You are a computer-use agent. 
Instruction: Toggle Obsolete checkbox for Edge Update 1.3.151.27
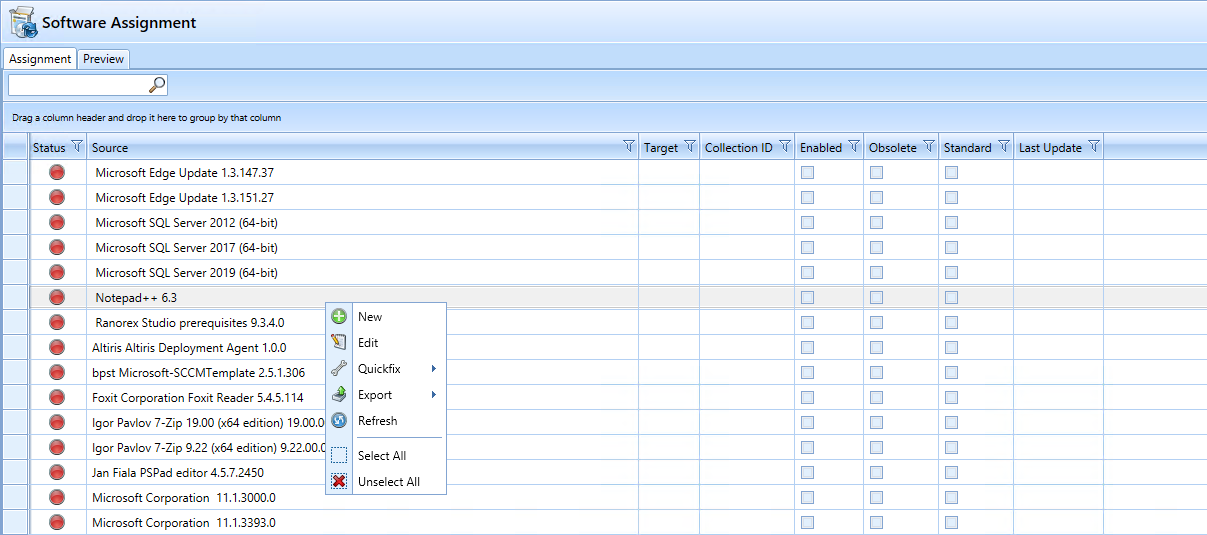[876, 197]
